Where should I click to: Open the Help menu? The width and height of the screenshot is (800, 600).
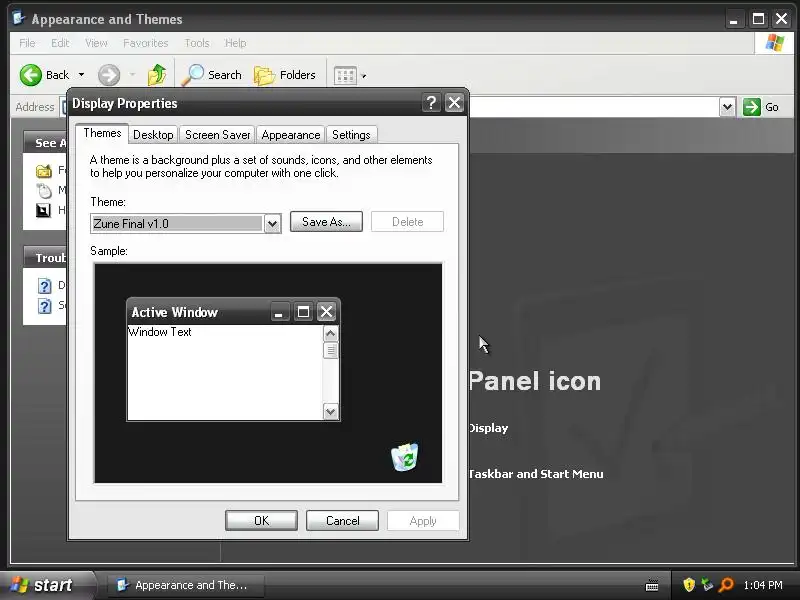[235, 43]
